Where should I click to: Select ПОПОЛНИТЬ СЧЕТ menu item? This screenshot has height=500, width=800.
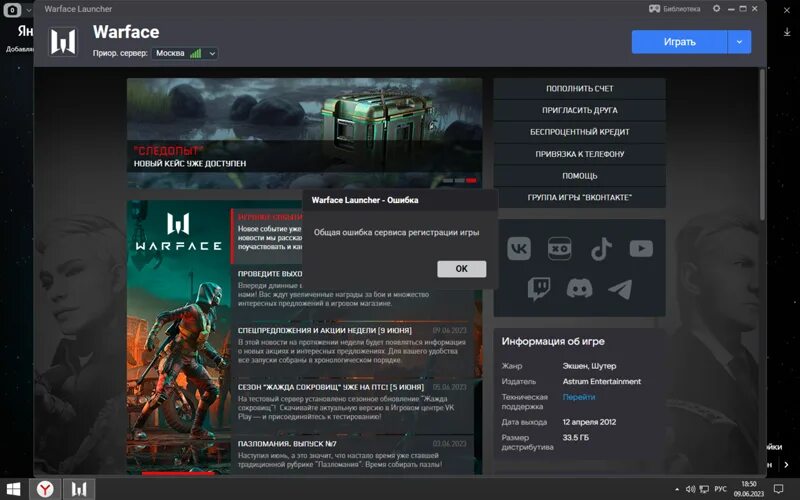(580, 89)
